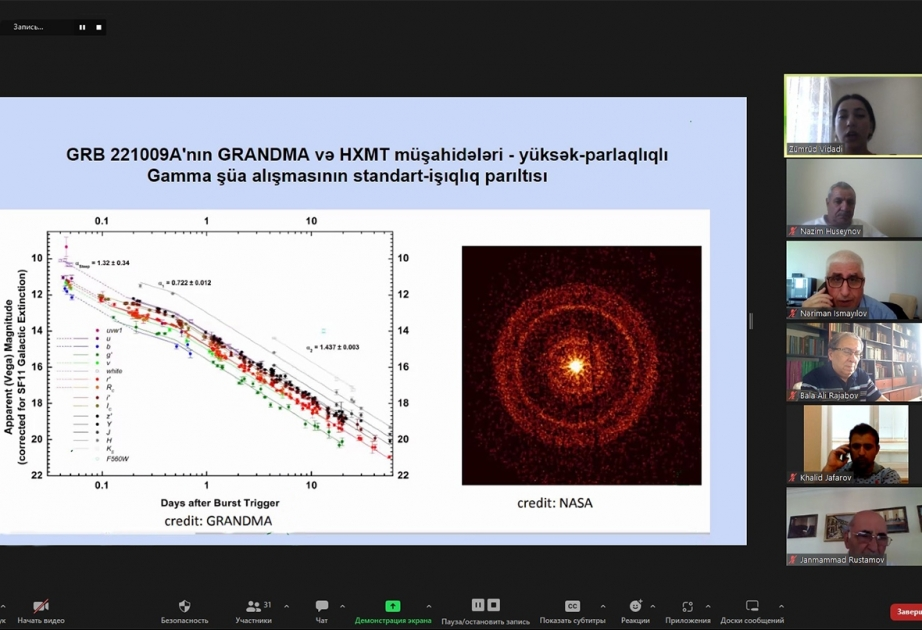This screenshot has height=630, width=922.
Task: Open the Реакции reactions menu
Action: click(635, 606)
